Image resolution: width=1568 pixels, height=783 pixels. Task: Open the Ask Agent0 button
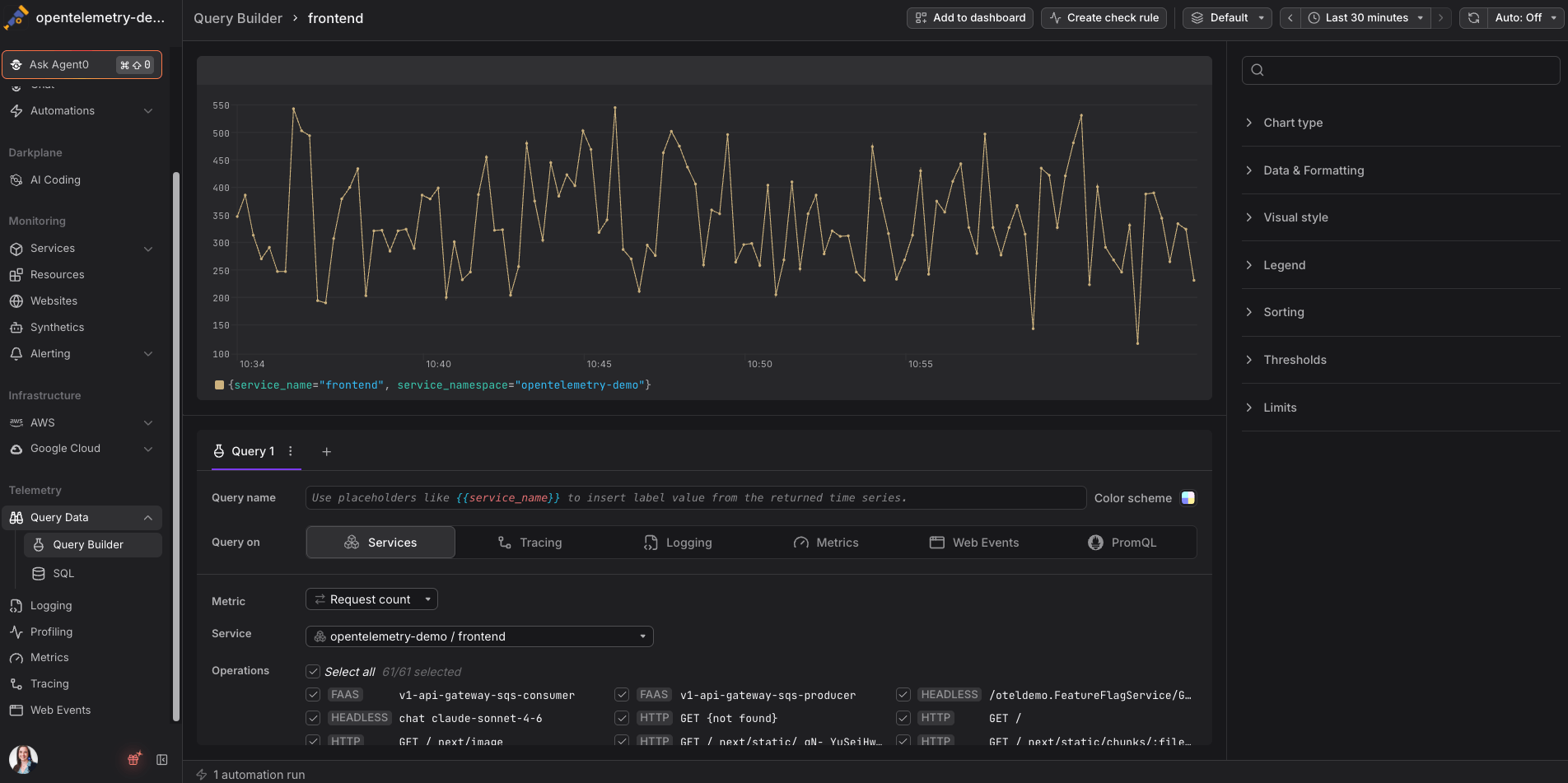[x=82, y=64]
